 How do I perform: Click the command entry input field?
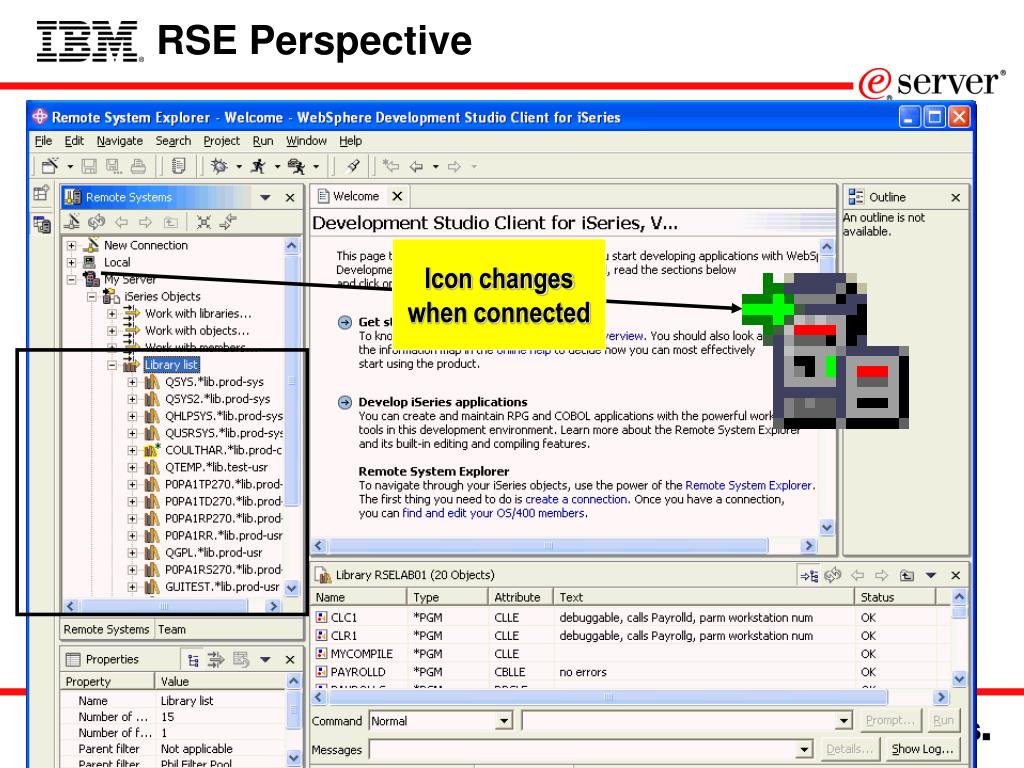(679, 721)
